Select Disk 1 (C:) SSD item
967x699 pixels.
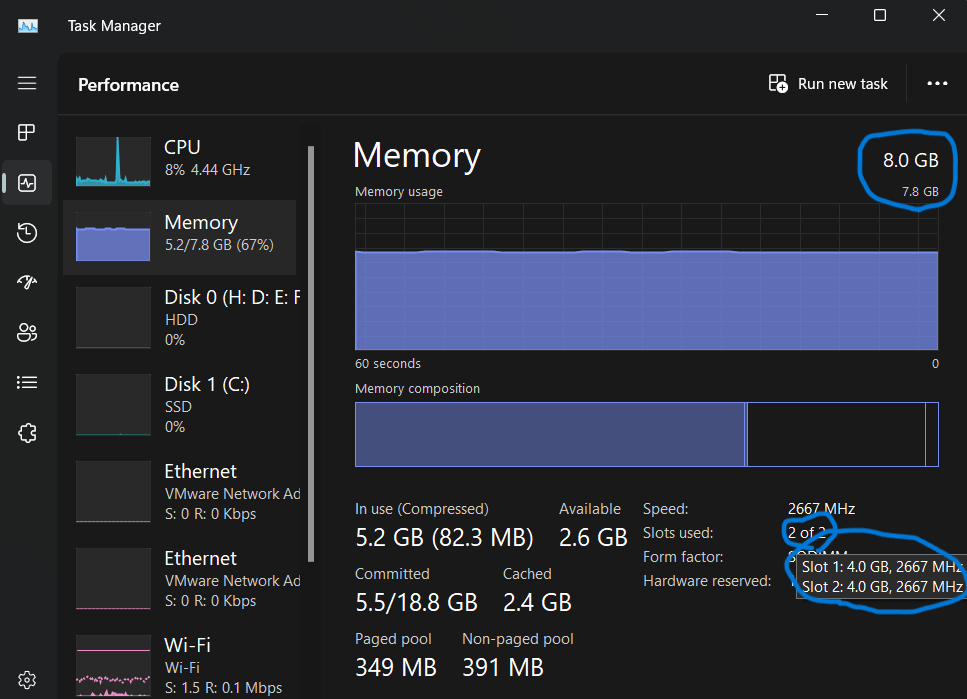[x=186, y=405]
